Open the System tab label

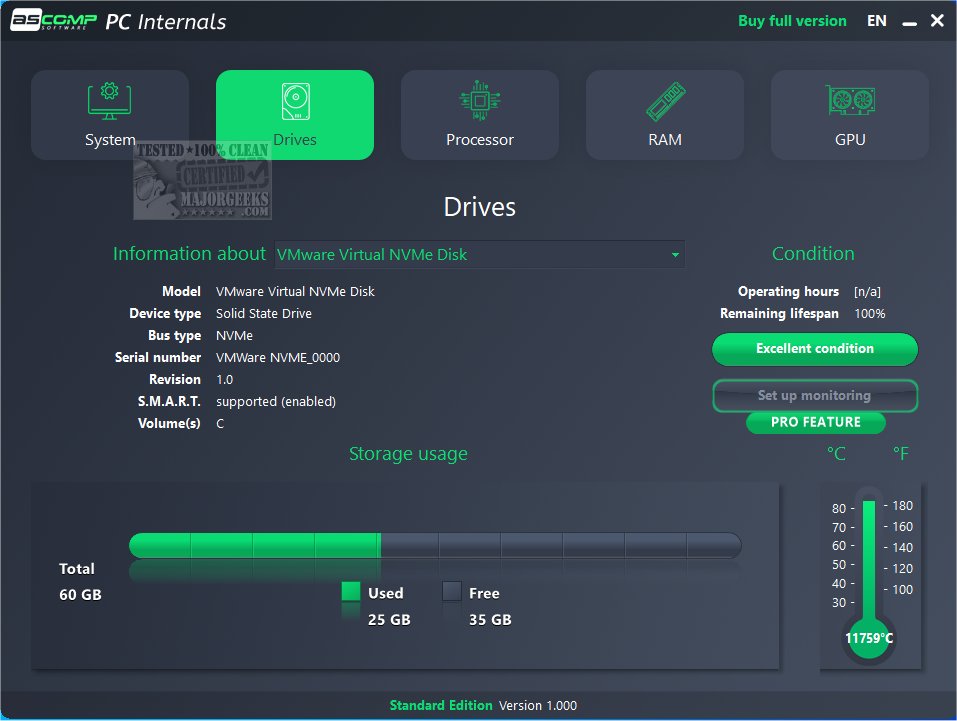[x=110, y=140]
